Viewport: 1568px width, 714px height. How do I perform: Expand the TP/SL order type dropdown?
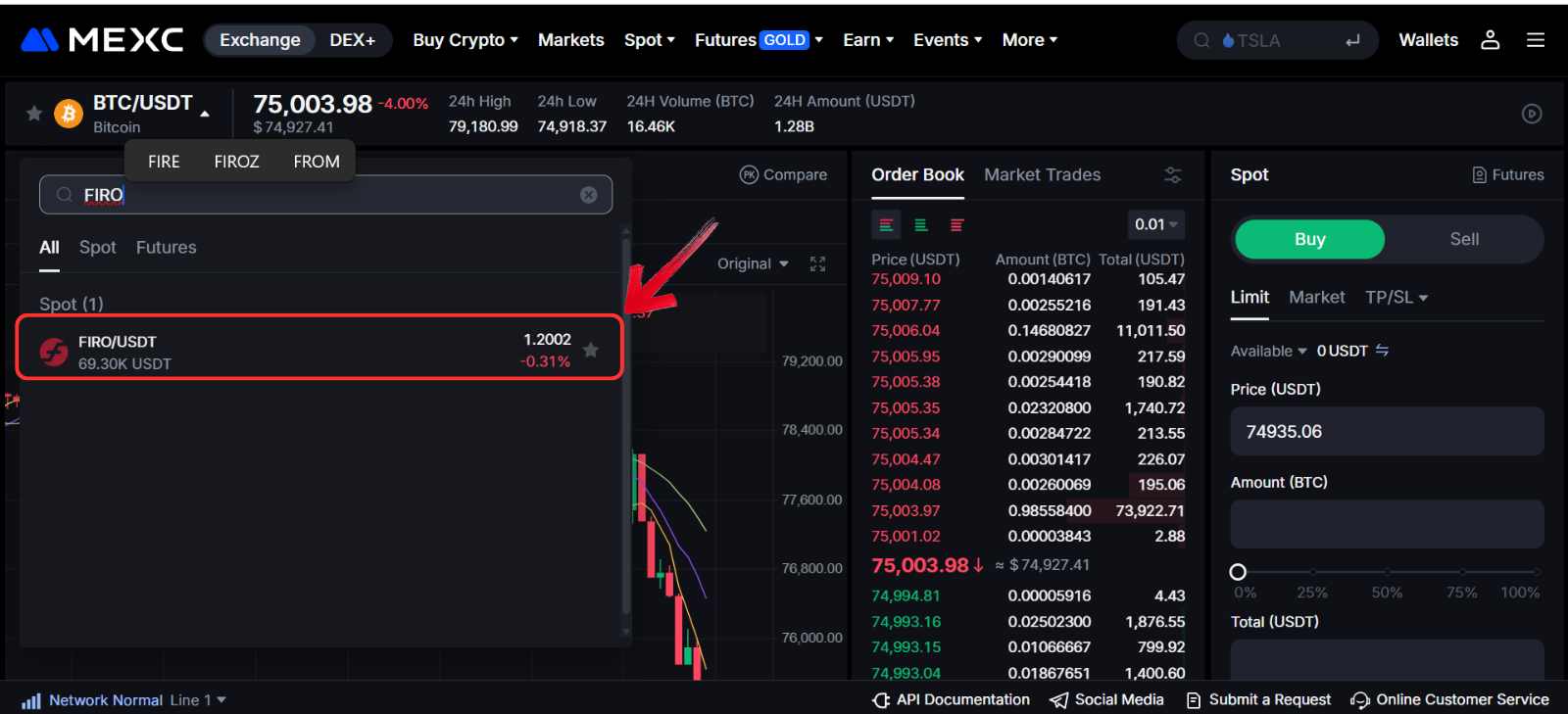click(x=1396, y=298)
